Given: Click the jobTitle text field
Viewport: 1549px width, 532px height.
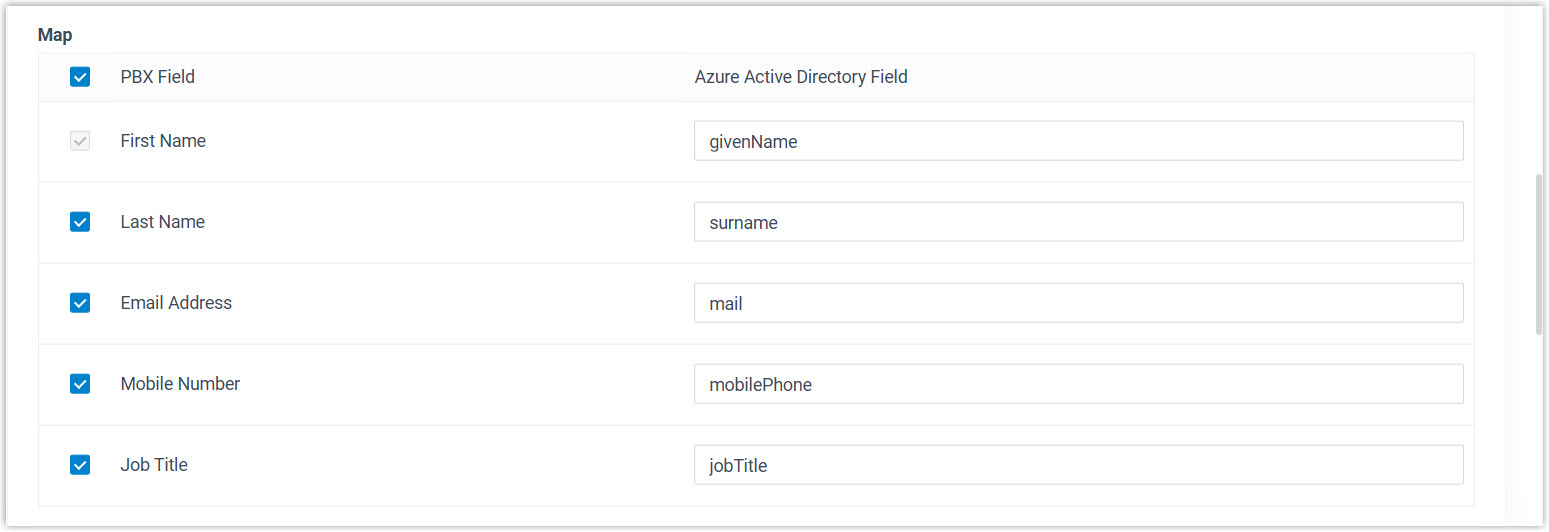Looking at the screenshot, I should (x=1078, y=465).
